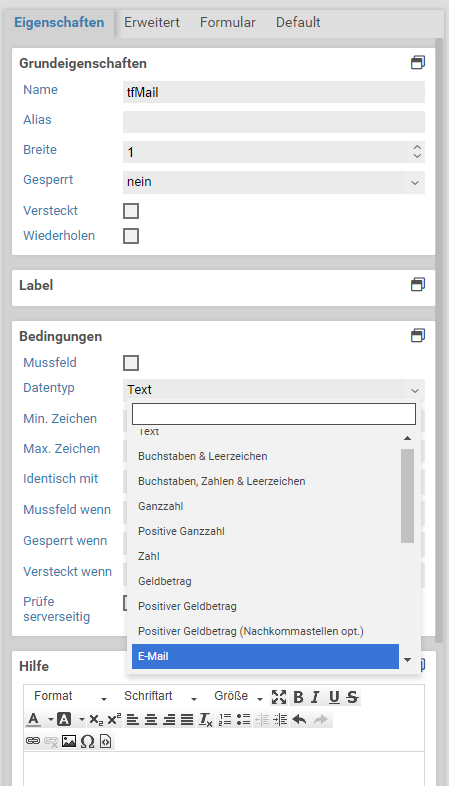
Task: Undo the last edit in Hilfe editor
Action: [299, 720]
